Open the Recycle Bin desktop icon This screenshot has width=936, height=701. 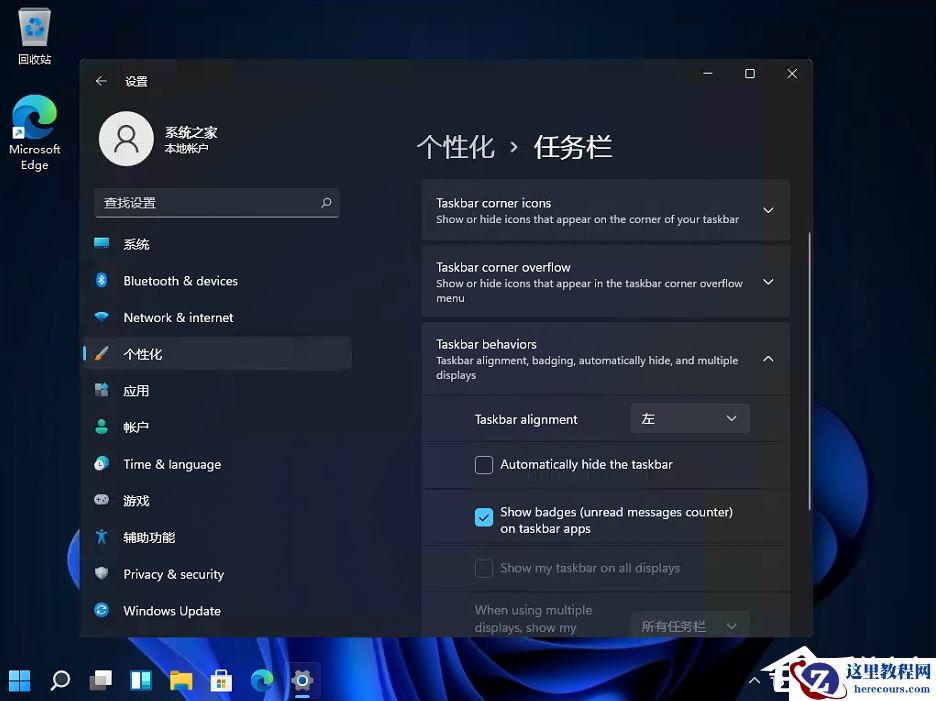(x=33, y=30)
